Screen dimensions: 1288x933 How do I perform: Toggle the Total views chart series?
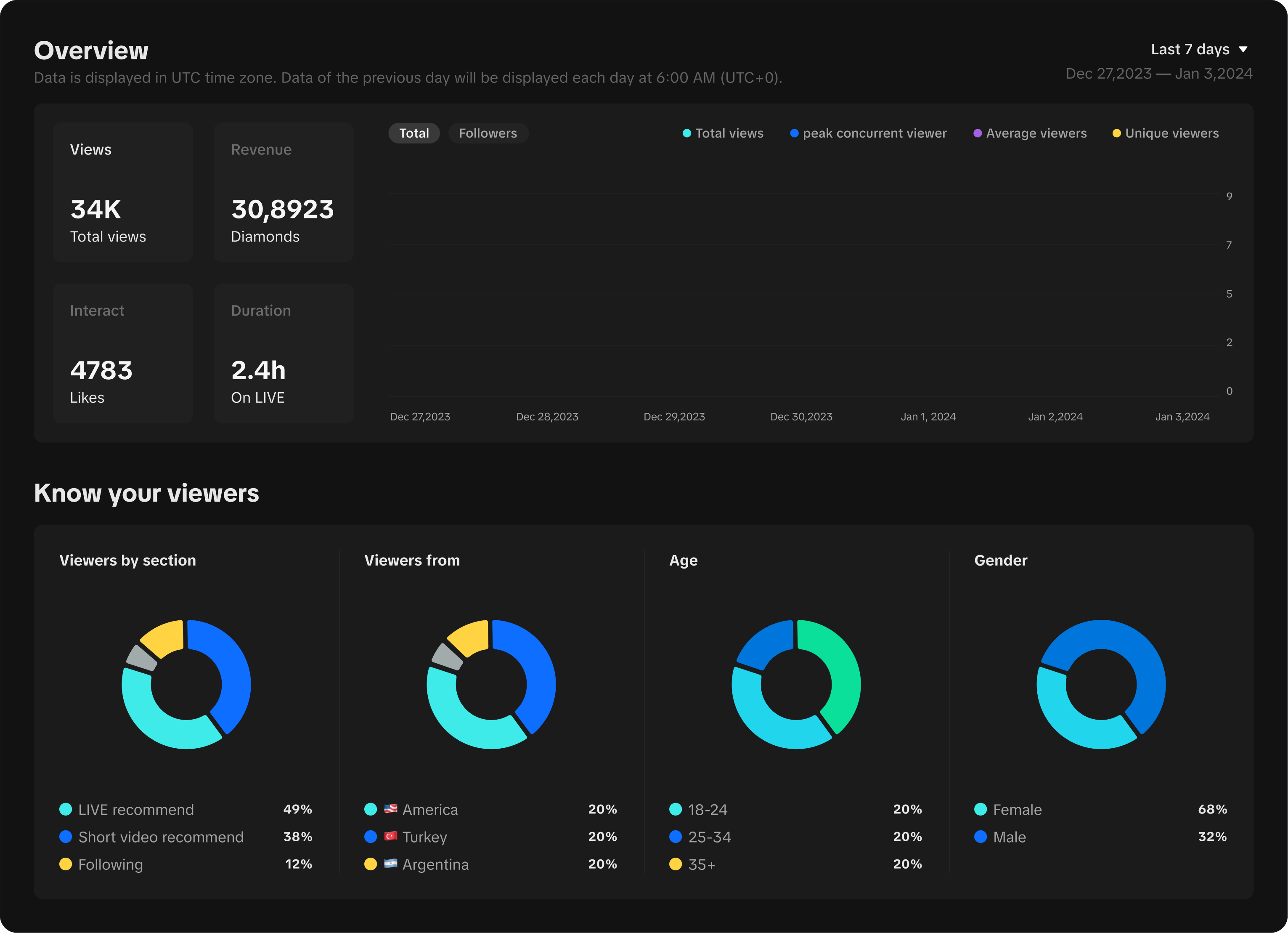pyautogui.click(x=723, y=133)
